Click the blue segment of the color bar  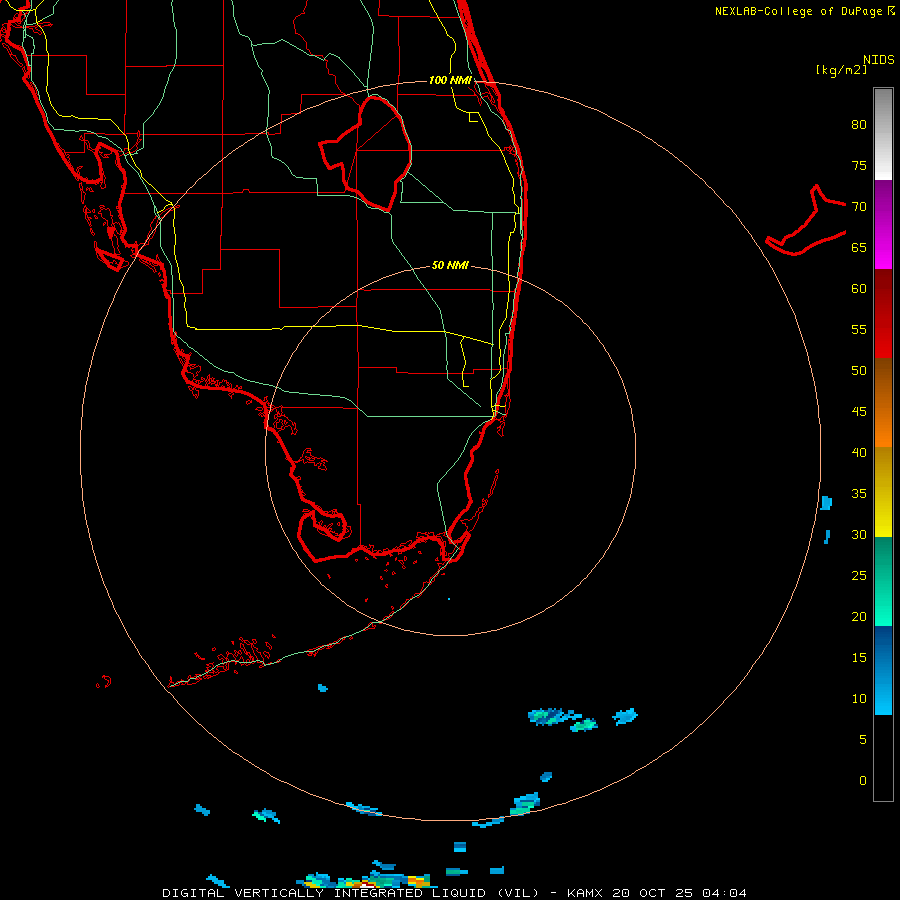click(x=883, y=670)
